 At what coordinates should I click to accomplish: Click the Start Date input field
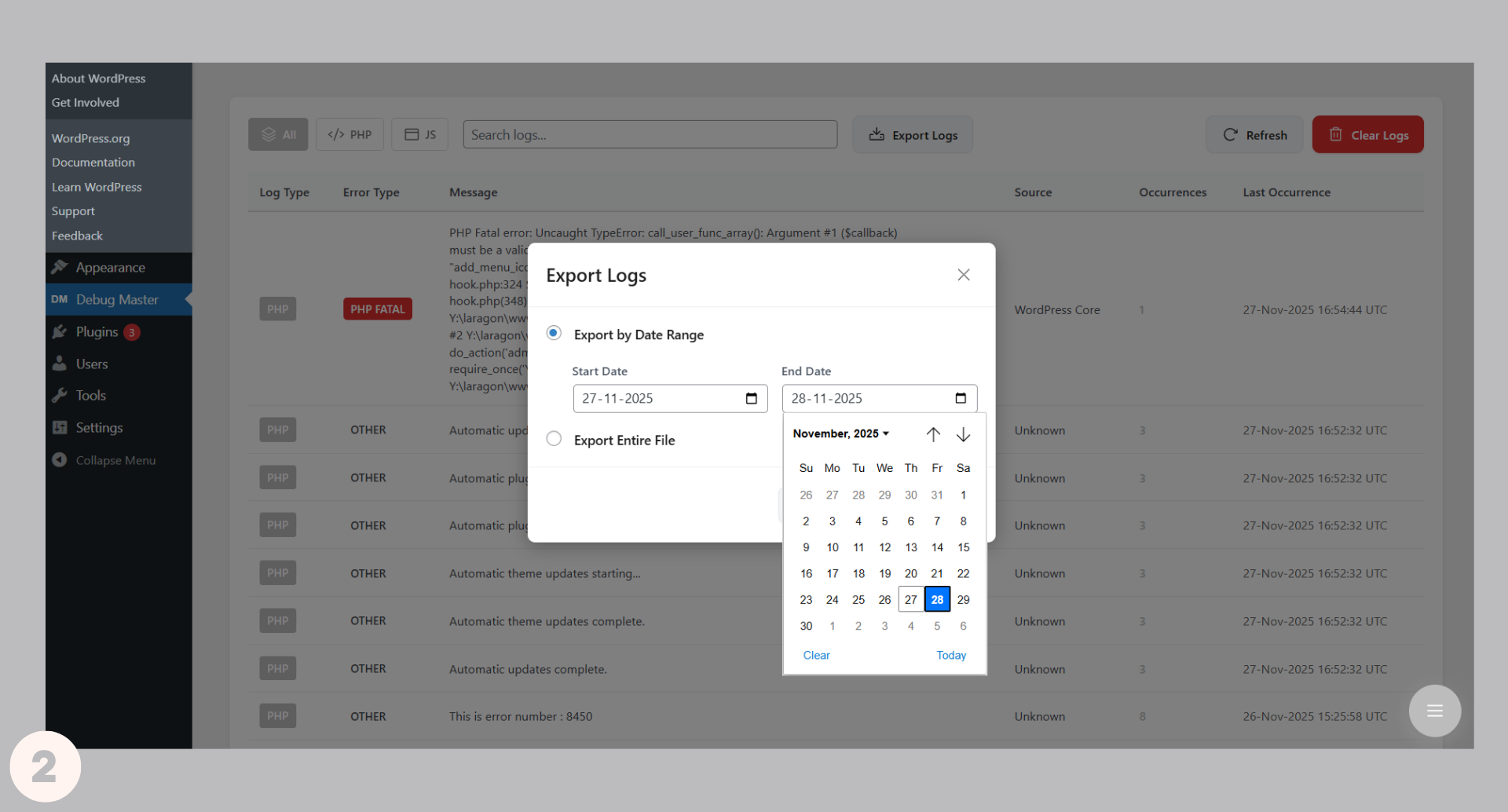click(x=670, y=398)
